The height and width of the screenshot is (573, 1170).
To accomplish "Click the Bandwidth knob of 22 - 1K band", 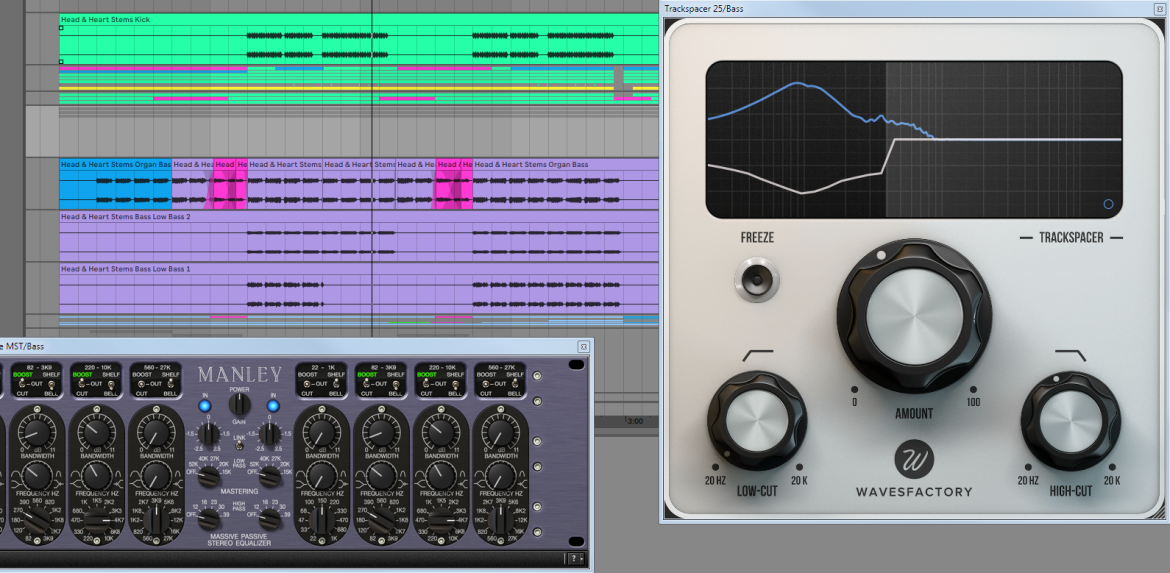I will (x=322, y=475).
